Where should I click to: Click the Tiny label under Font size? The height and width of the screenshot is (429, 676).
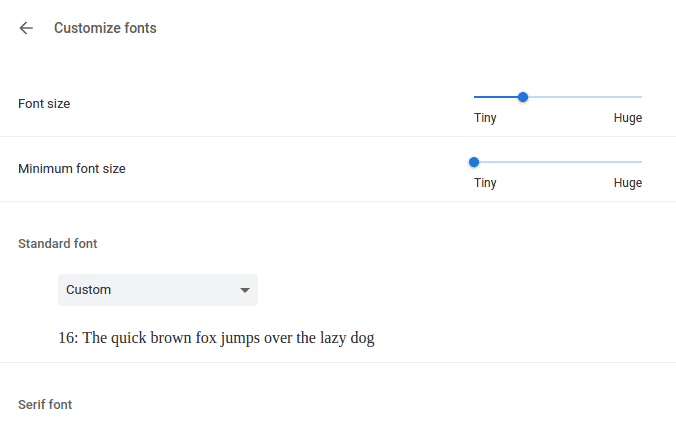click(485, 118)
